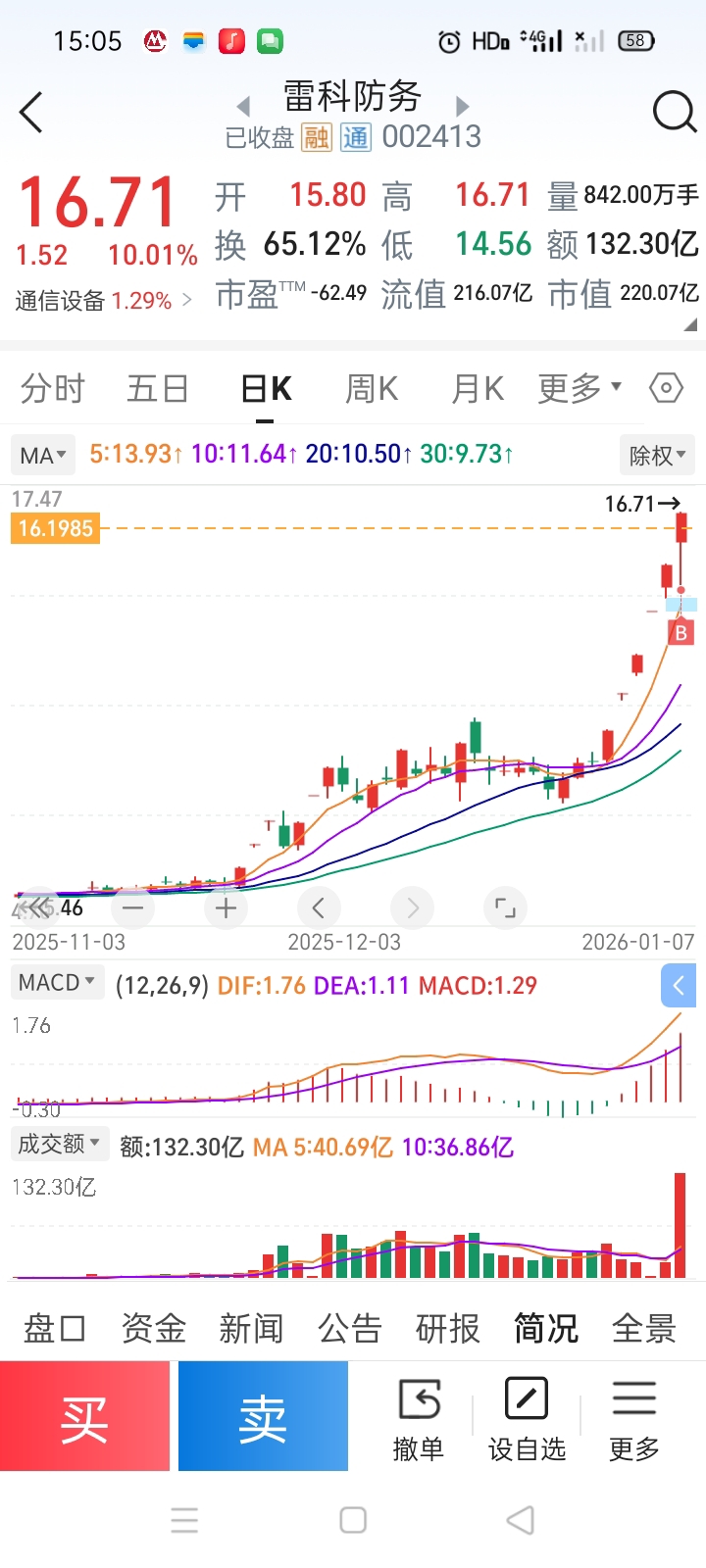Tap the red 买 buy button

(84, 1416)
